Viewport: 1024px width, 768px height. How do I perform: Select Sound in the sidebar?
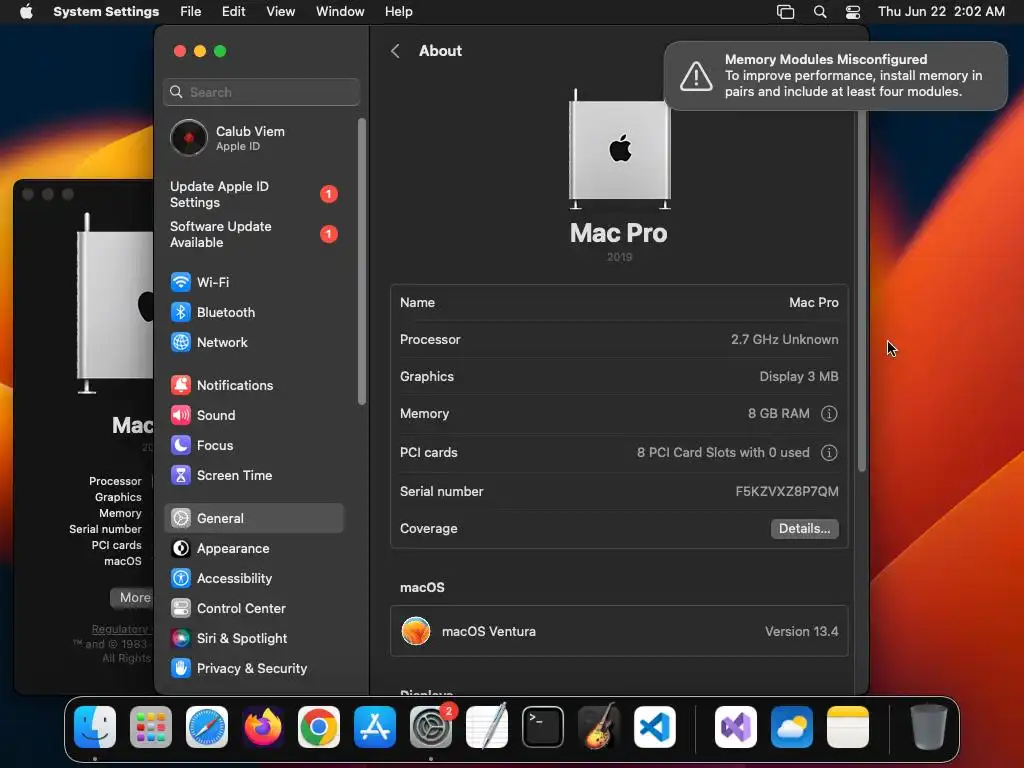coord(253,415)
